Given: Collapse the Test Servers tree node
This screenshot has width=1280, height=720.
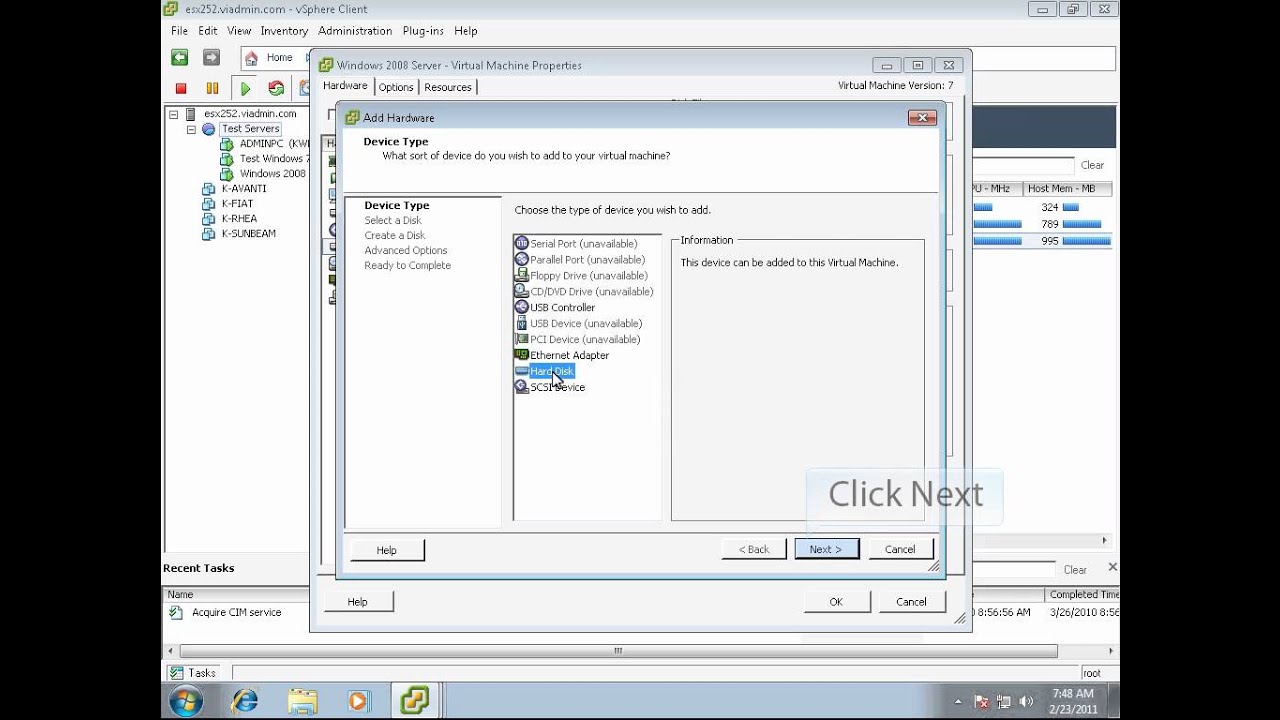Looking at the screenshot, I should click(x=191, y=129).
